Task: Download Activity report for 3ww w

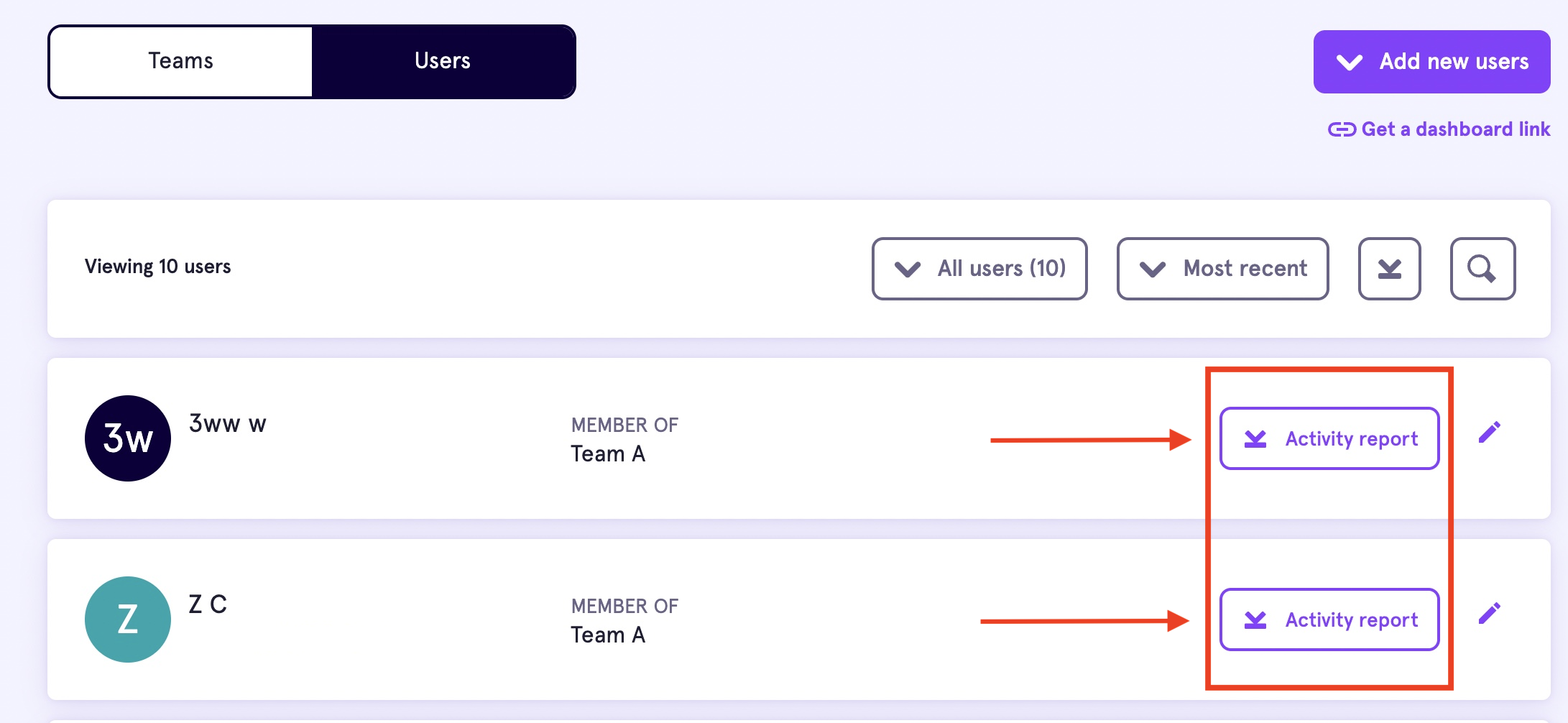Action: click(x=1329, y=438)
